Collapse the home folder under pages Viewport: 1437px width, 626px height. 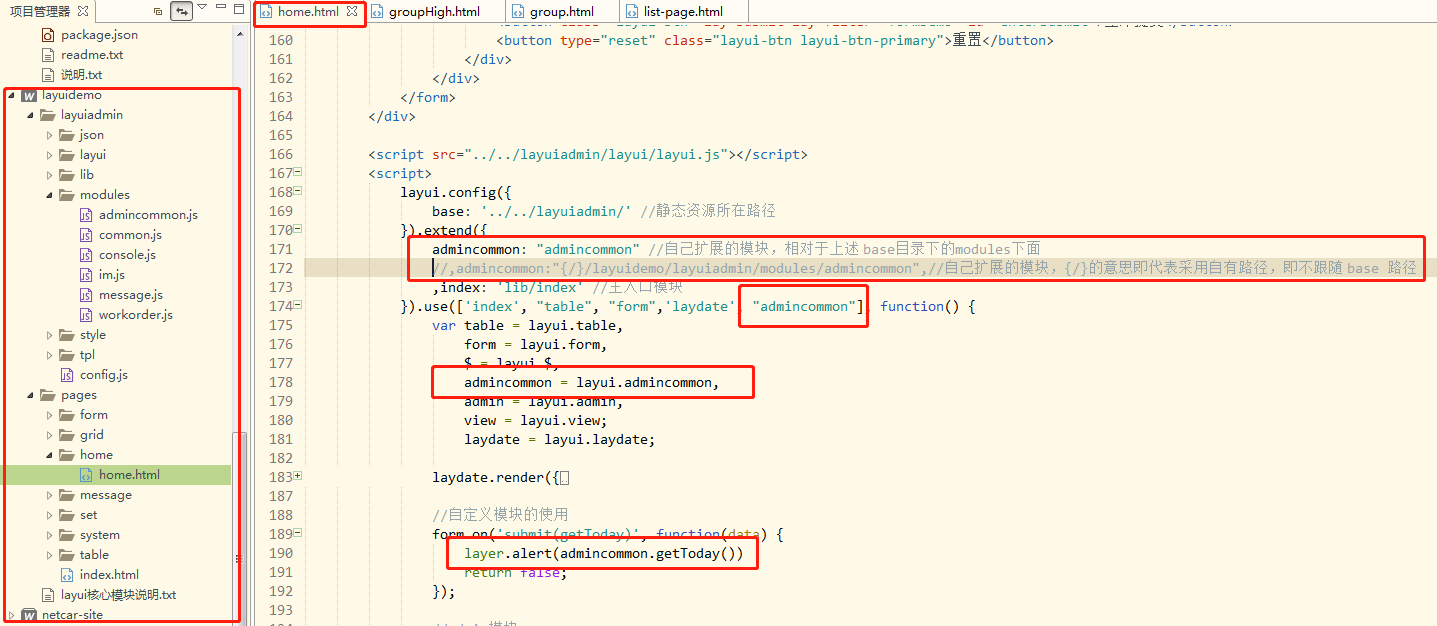(50, 455)
